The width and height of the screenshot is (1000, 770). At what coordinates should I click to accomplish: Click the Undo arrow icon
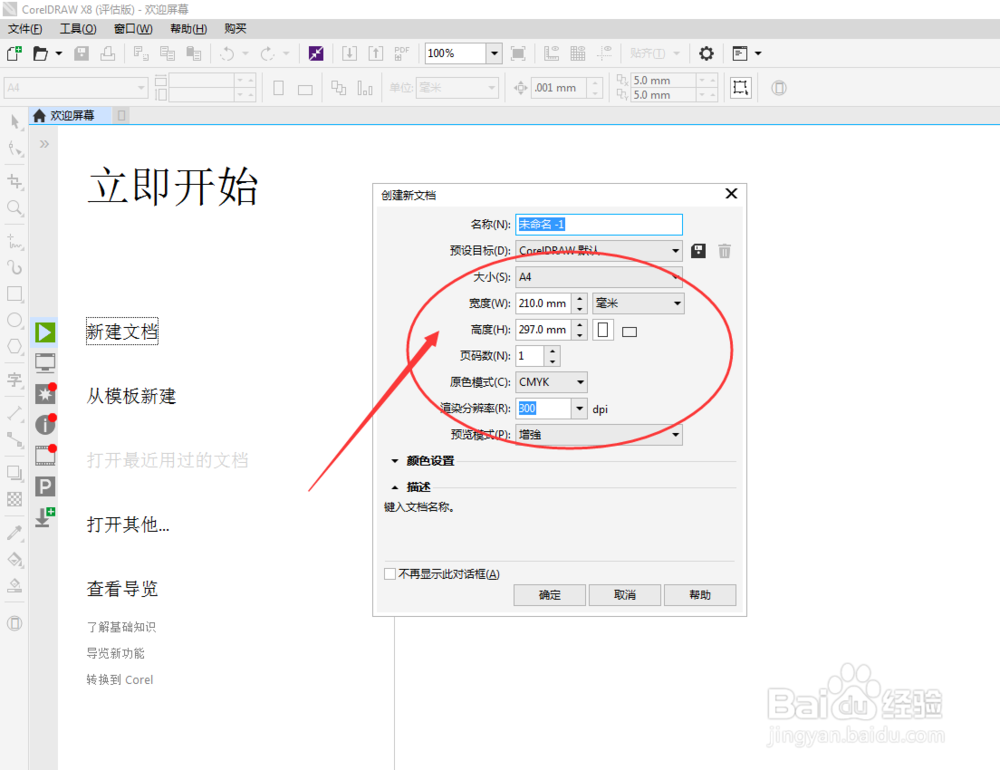tap(227, 54)
